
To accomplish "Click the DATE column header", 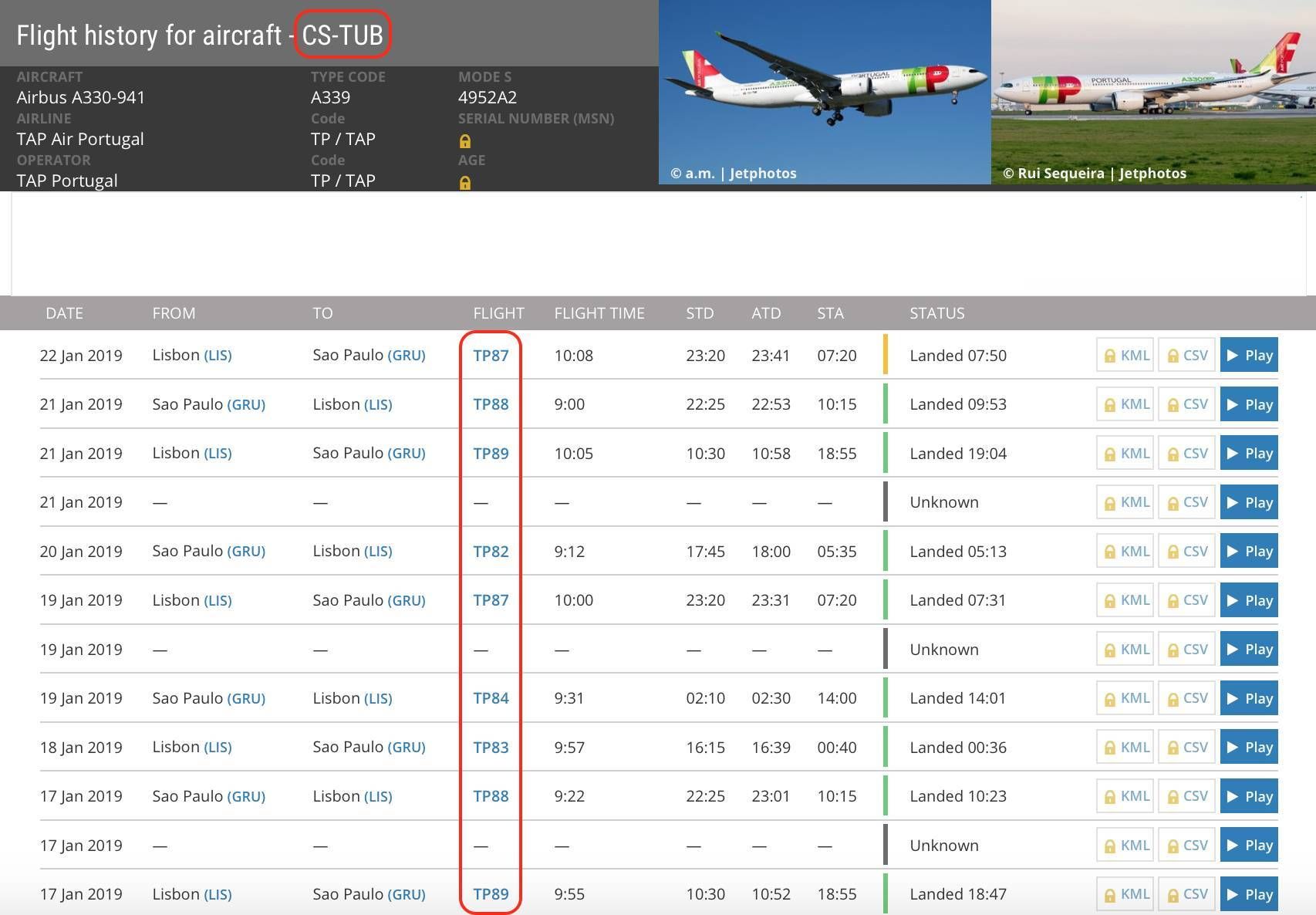I will pyautogui.click(x=64, y=313).
